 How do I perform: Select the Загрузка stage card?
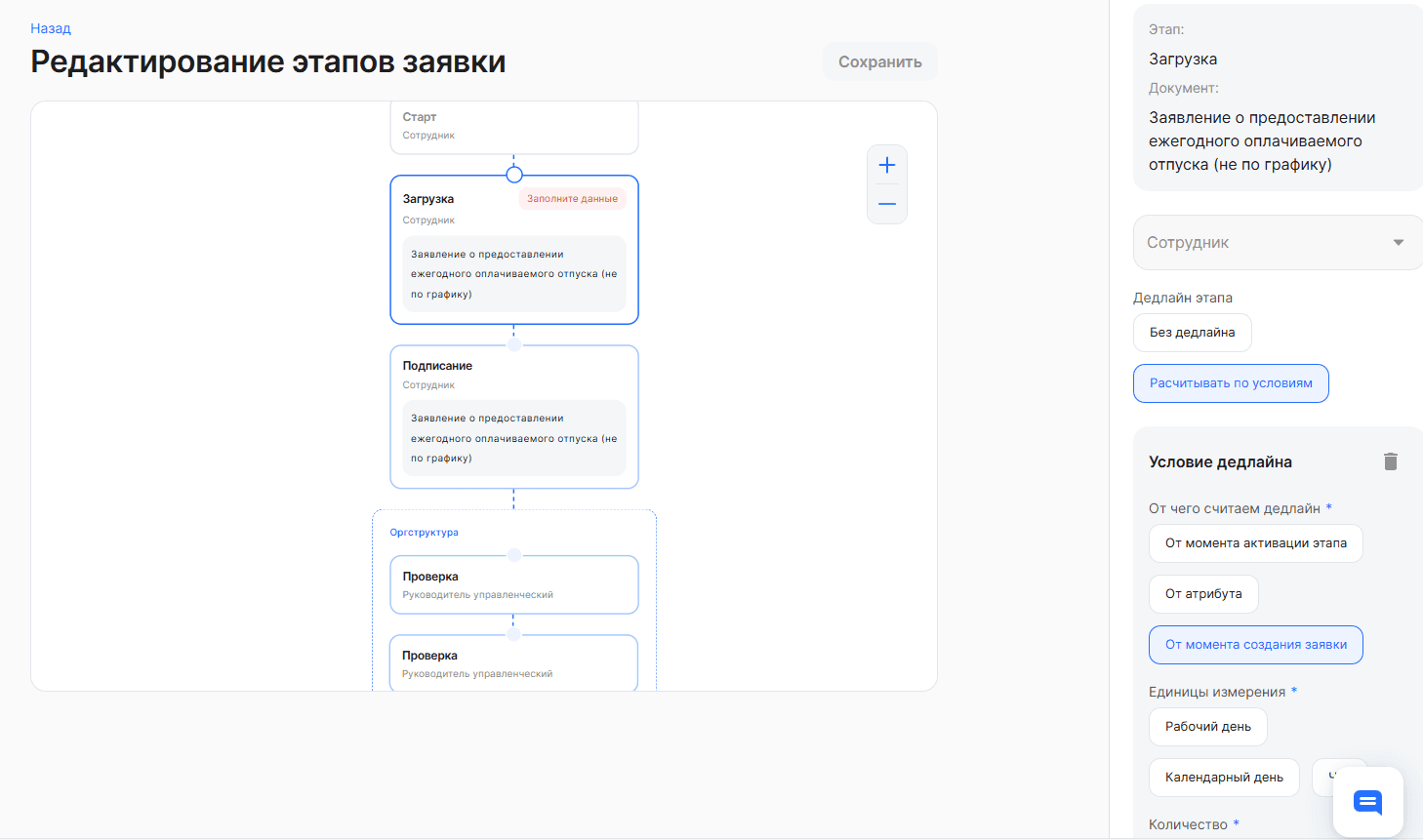tap(514, 250)
